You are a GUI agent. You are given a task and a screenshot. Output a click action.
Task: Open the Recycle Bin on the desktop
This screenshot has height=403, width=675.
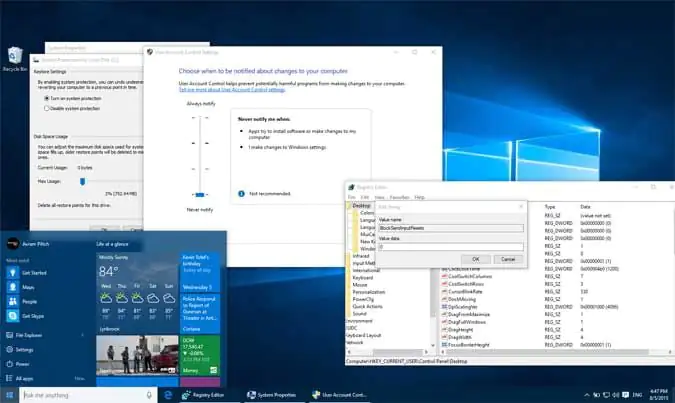point(15,58)
